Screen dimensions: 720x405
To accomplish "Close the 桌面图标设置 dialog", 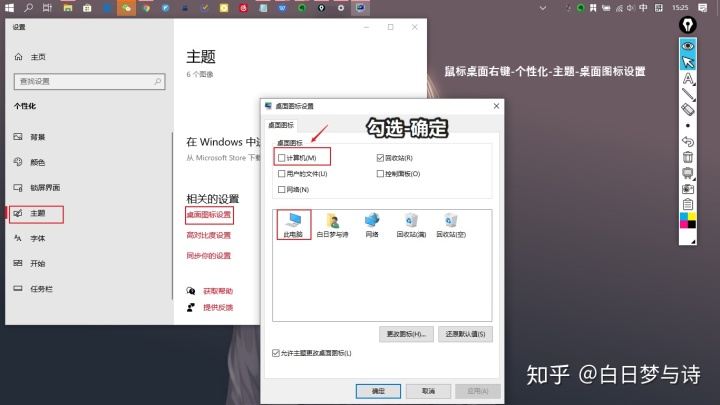I will [496, 106].
